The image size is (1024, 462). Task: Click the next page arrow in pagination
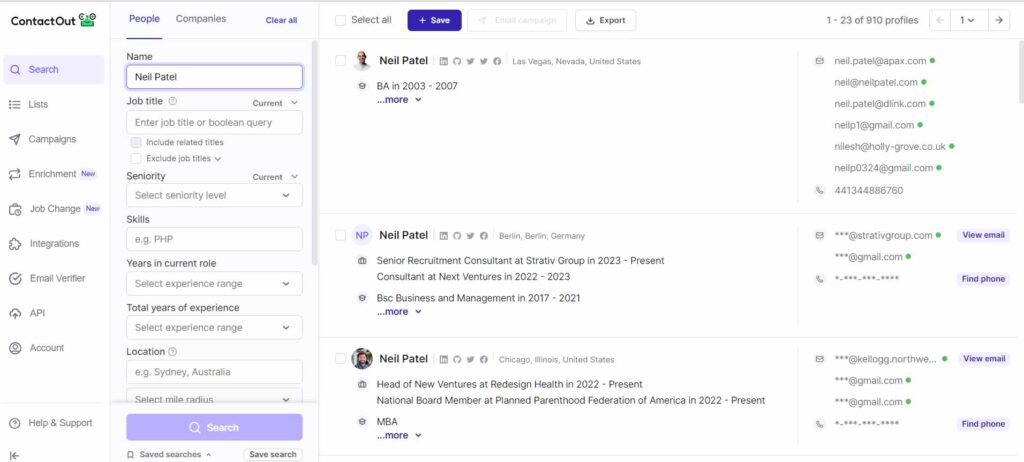pyautogui.click(x=997, y=20)
